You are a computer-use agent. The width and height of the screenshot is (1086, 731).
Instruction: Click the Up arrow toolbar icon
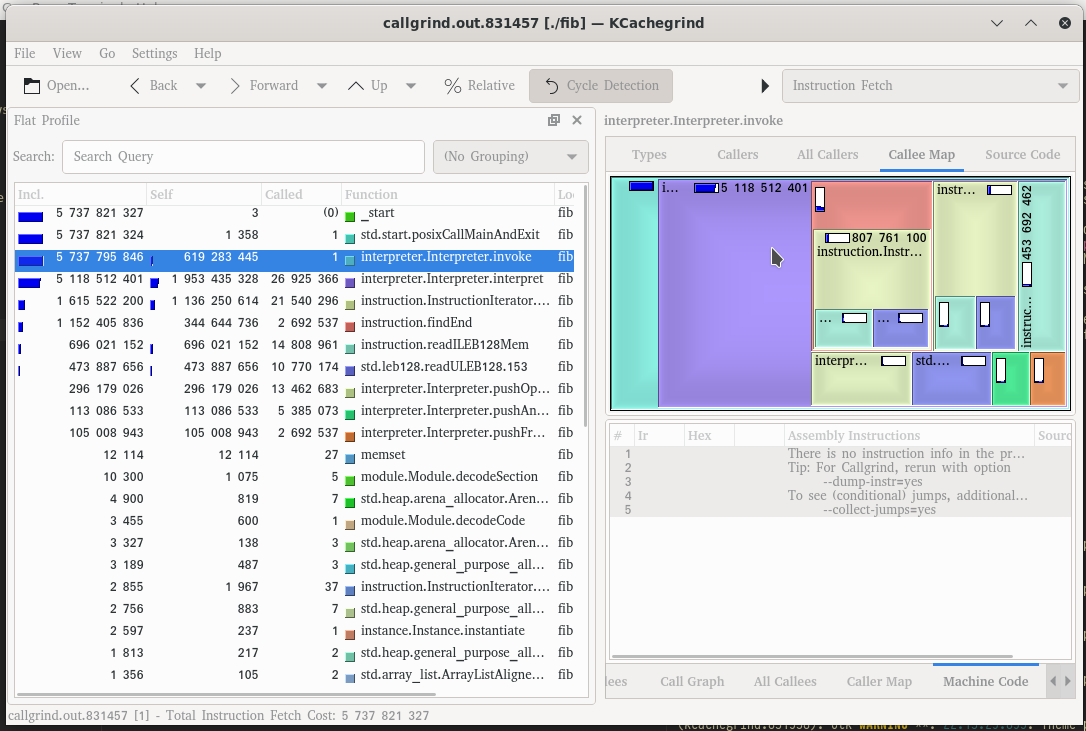click(356, 86)
